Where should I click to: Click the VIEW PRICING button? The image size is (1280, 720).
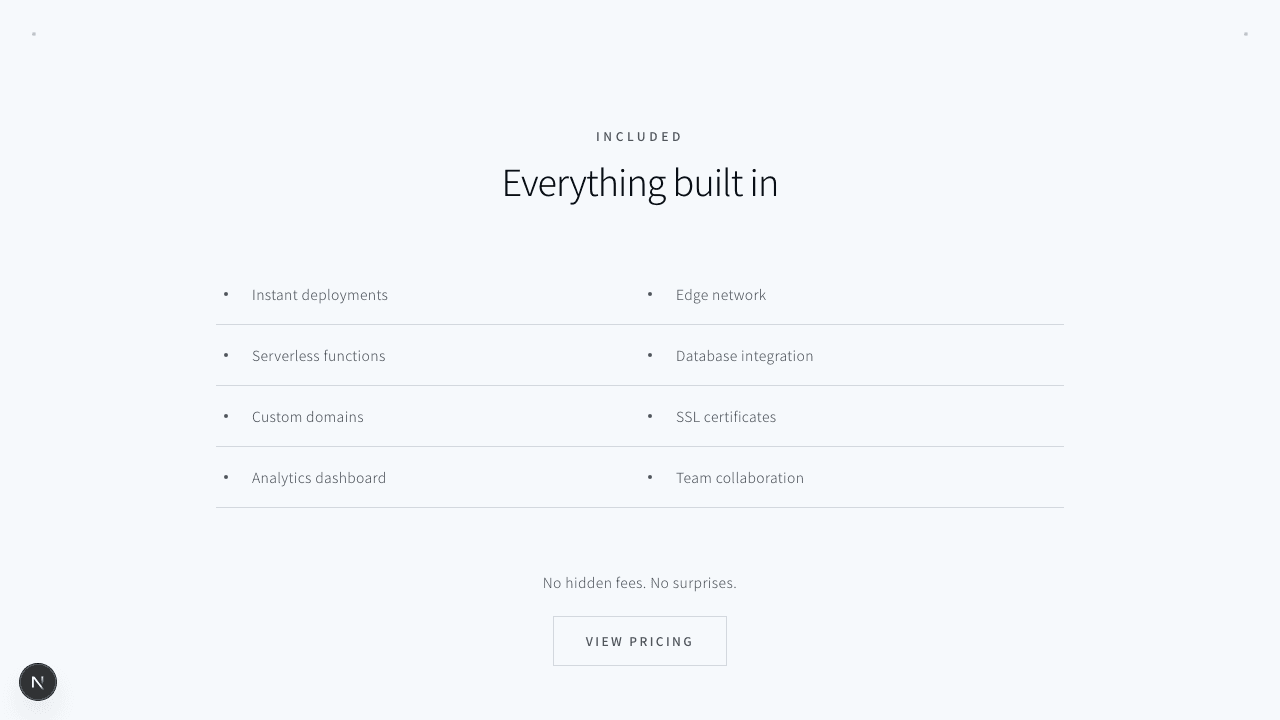(x=640, y=641)
